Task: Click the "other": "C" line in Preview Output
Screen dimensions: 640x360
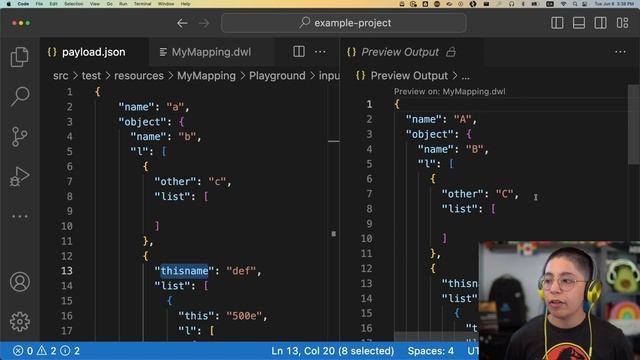Action: click(x=480, y=194)
